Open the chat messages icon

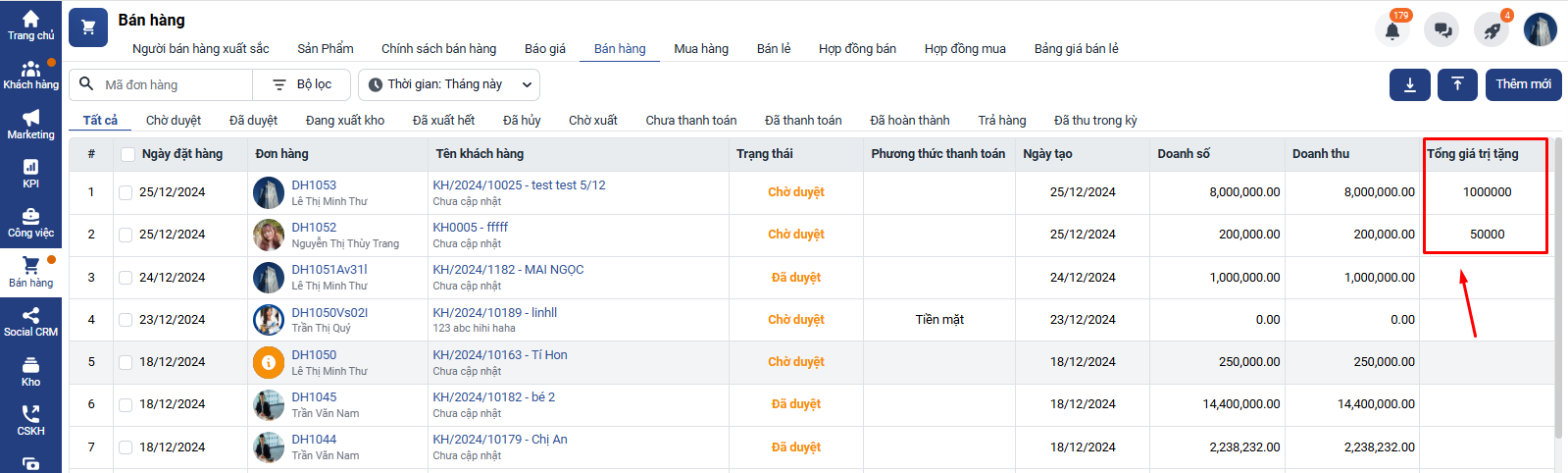[1442, 30]
